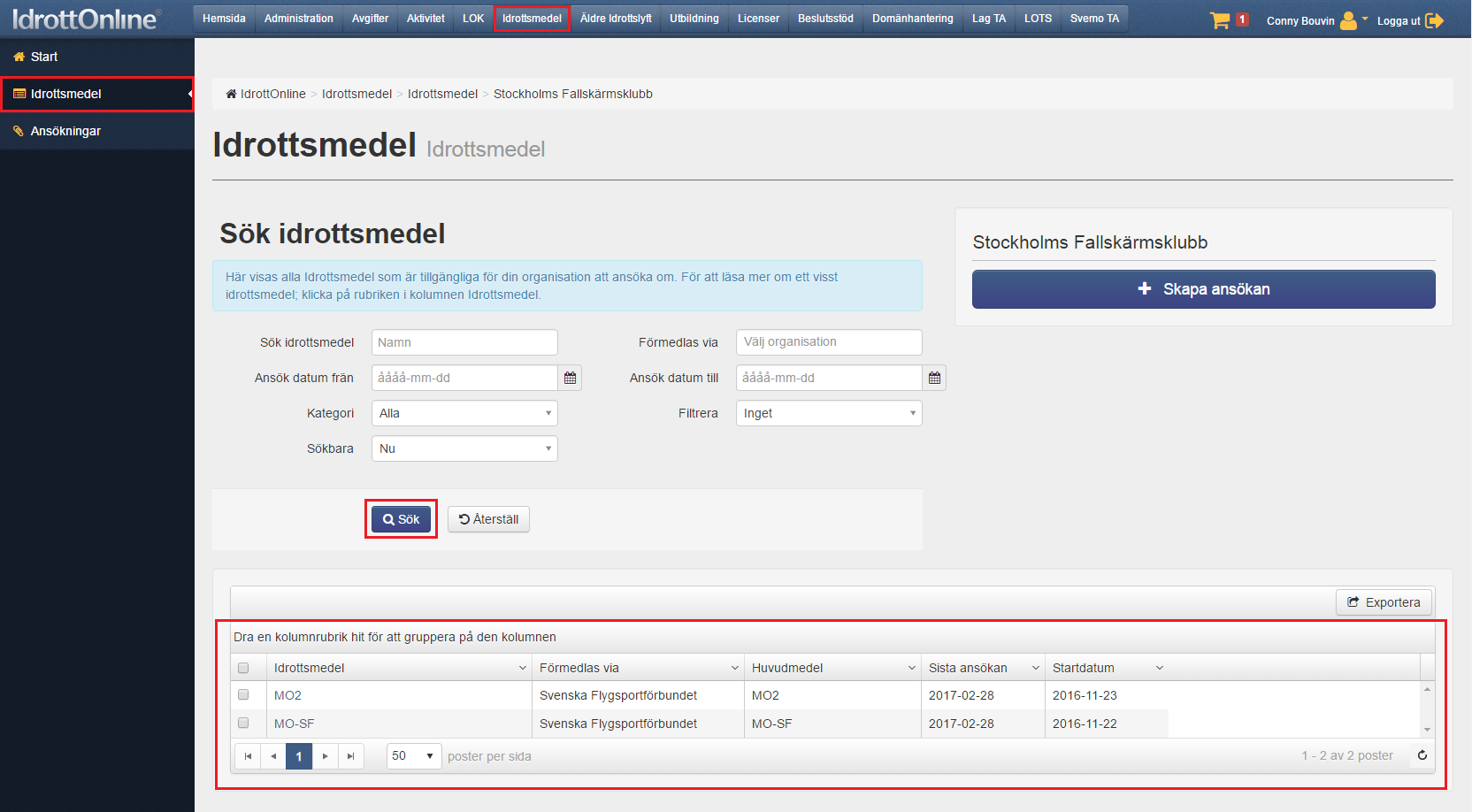Click the refresh icon in the pager

coord(1422,755)
